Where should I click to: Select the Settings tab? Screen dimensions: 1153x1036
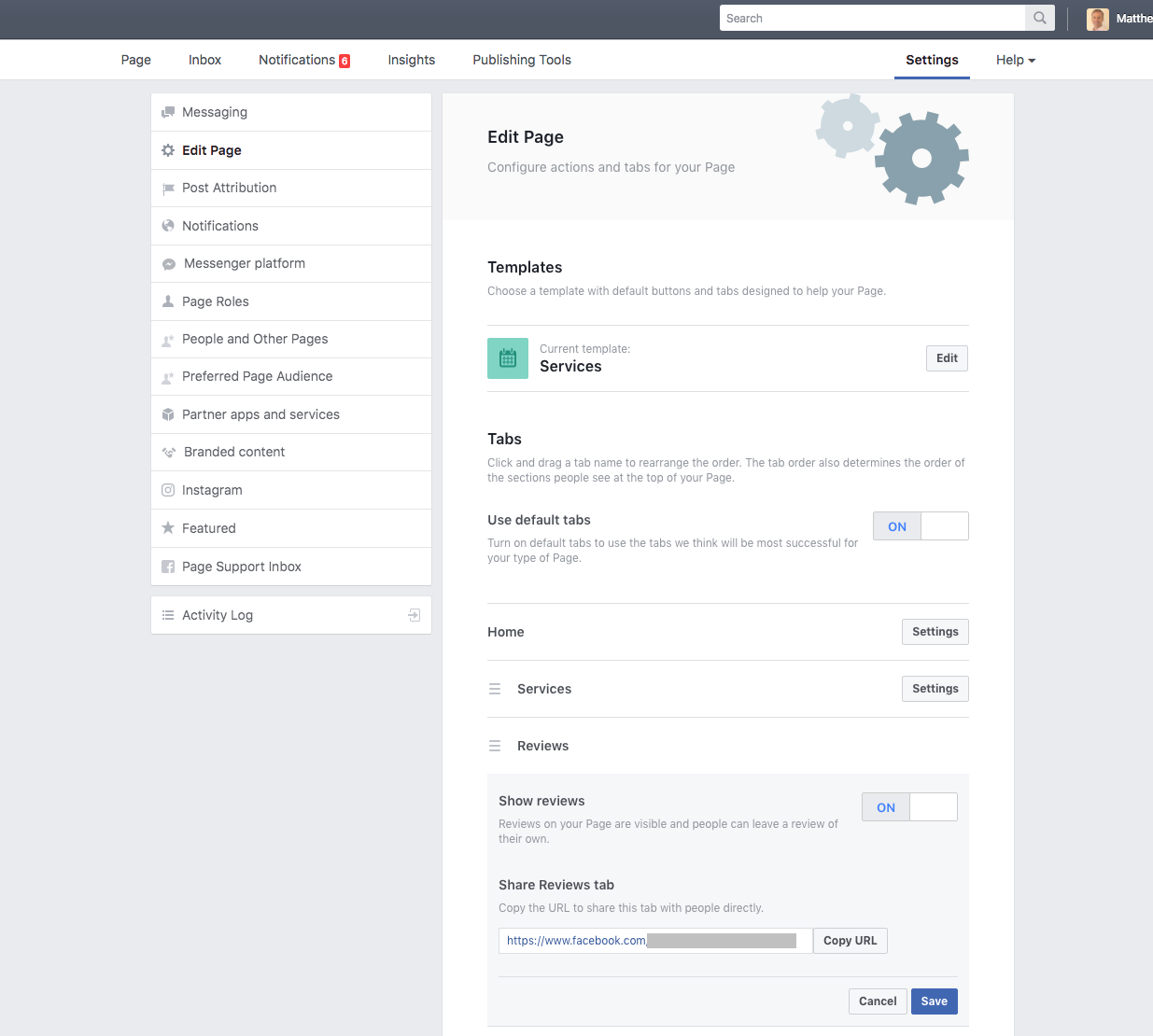tap(932, 60)
